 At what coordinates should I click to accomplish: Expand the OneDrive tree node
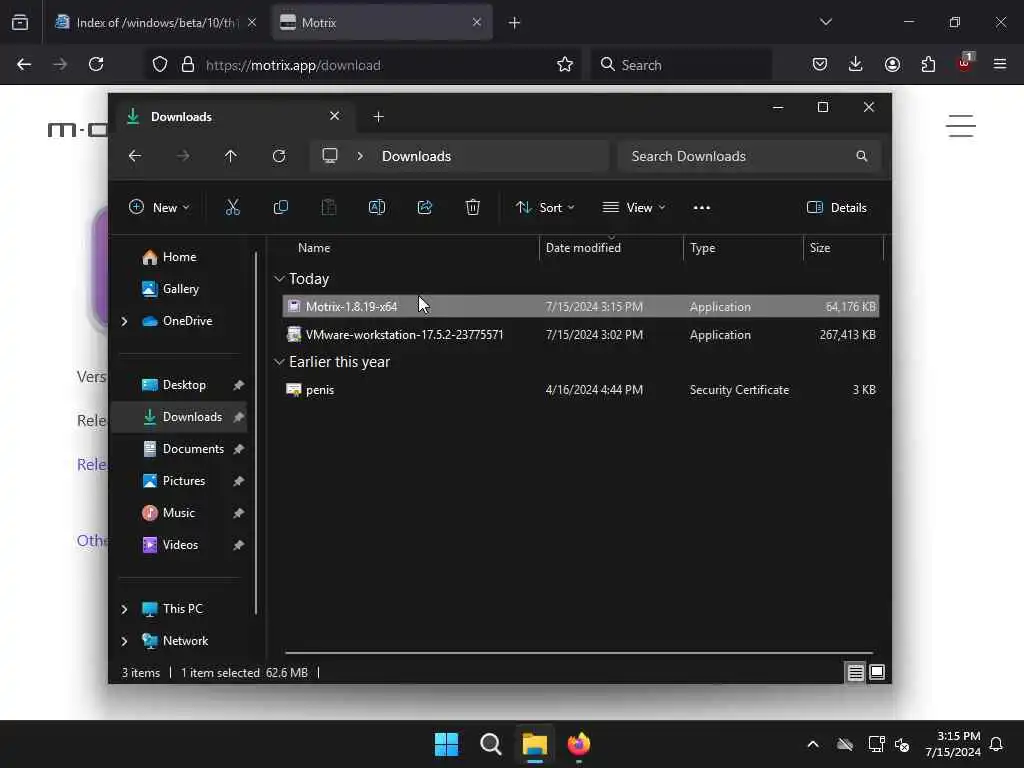(124, 321)
